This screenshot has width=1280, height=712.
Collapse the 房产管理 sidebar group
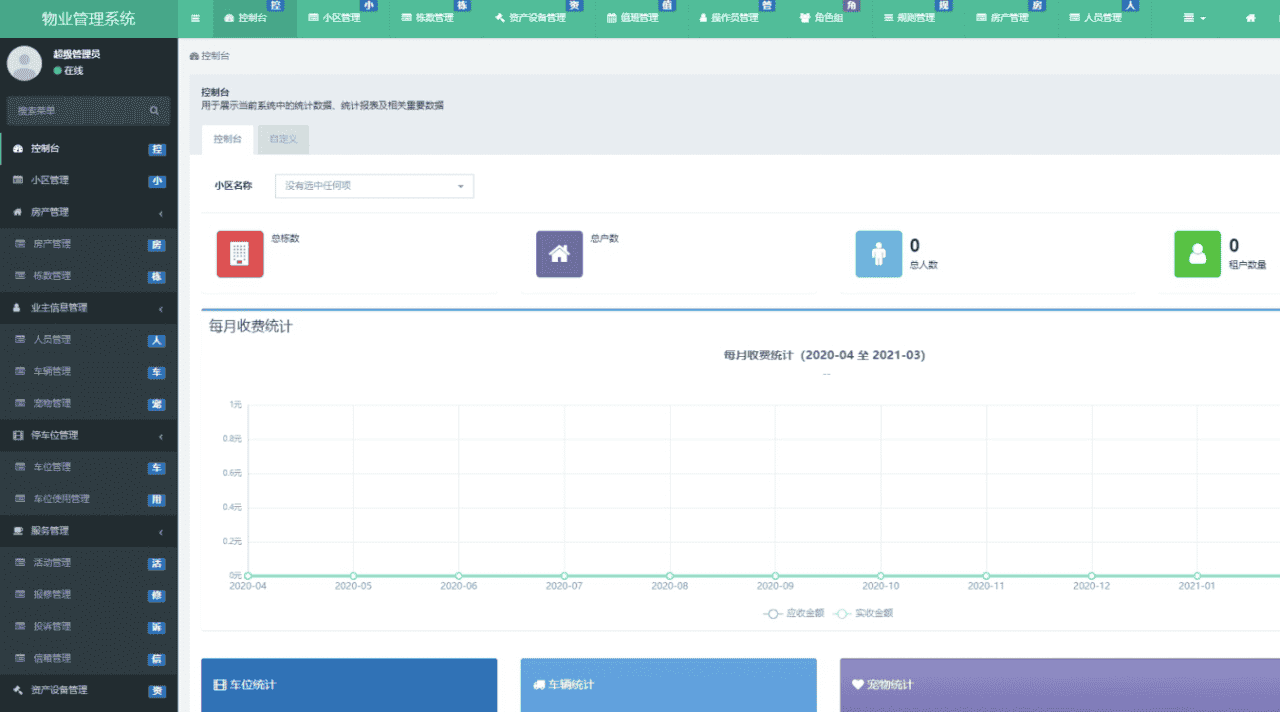pos(88,212)
